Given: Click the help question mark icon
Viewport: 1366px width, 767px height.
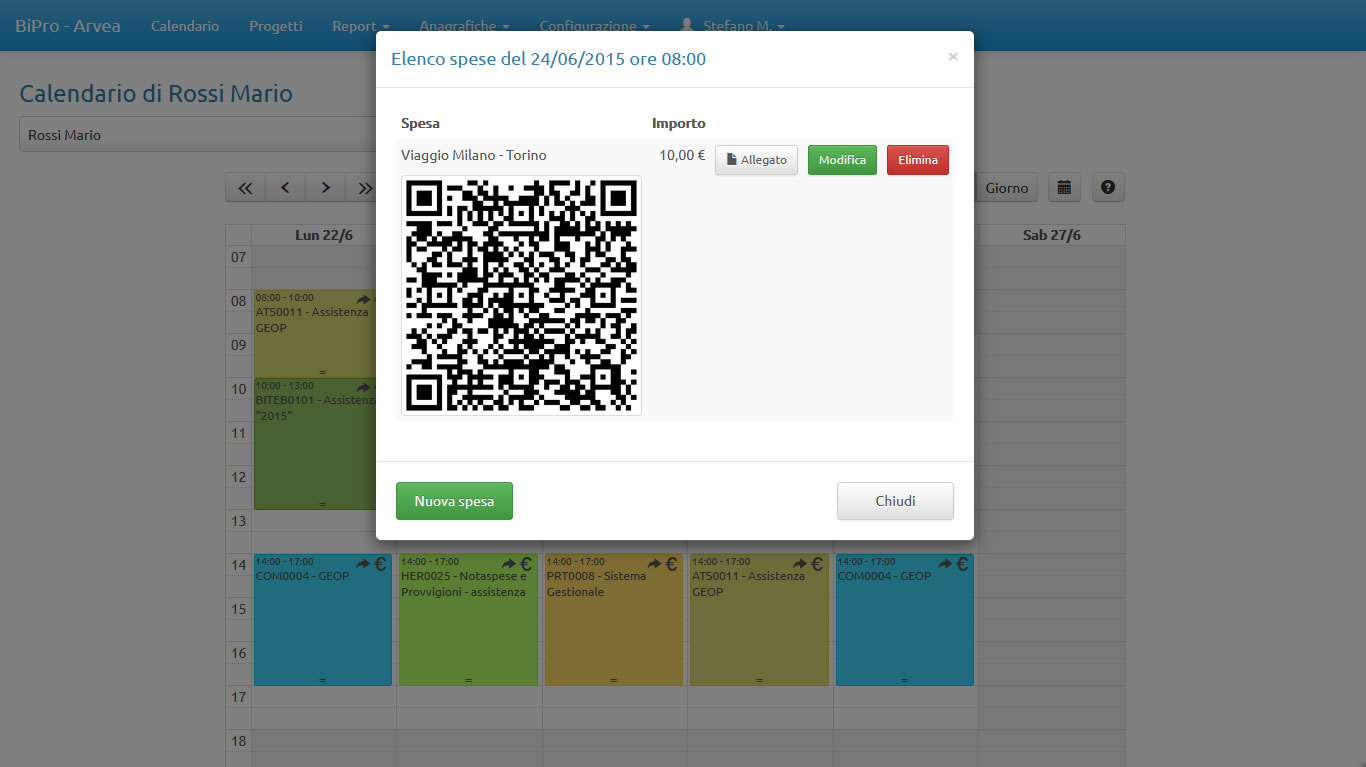Looking at the screenshot, I should point(1108,187).
